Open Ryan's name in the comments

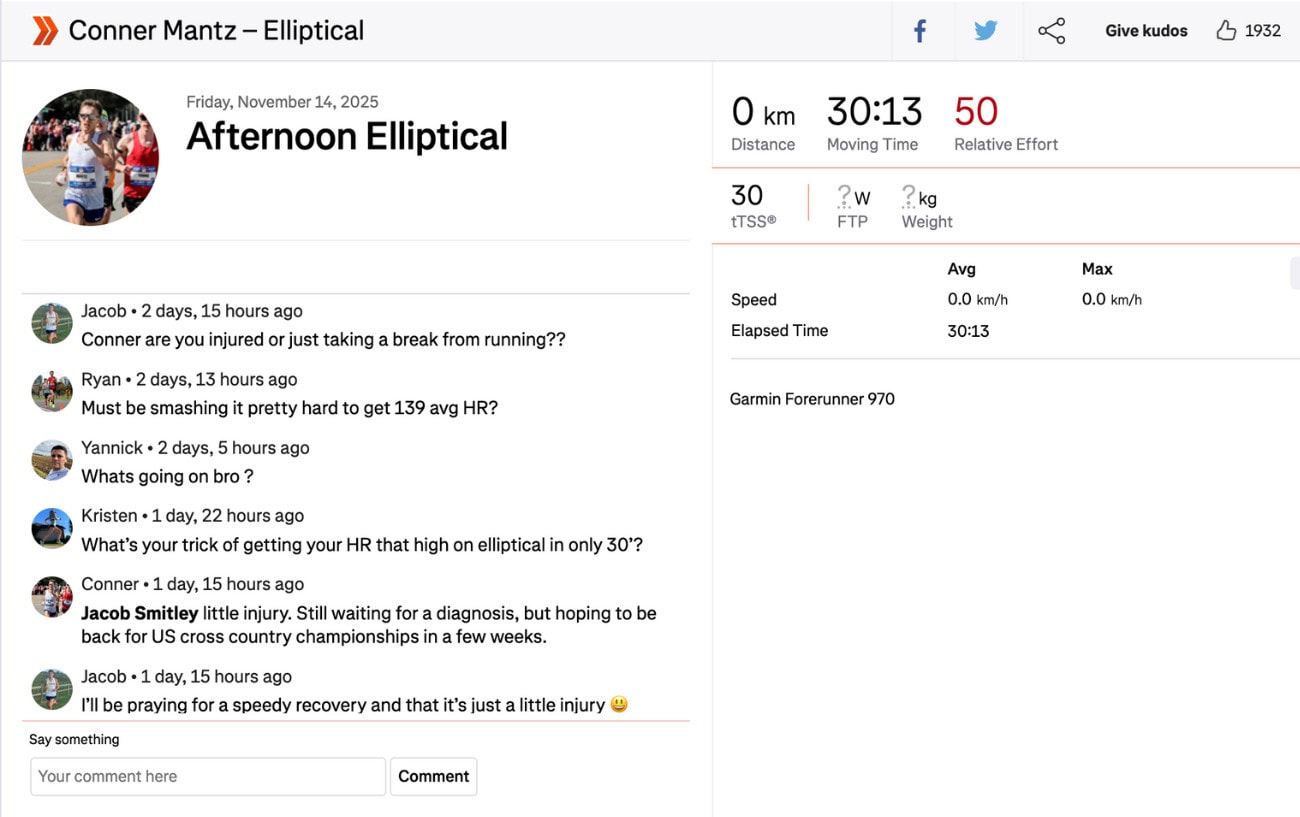101,379
